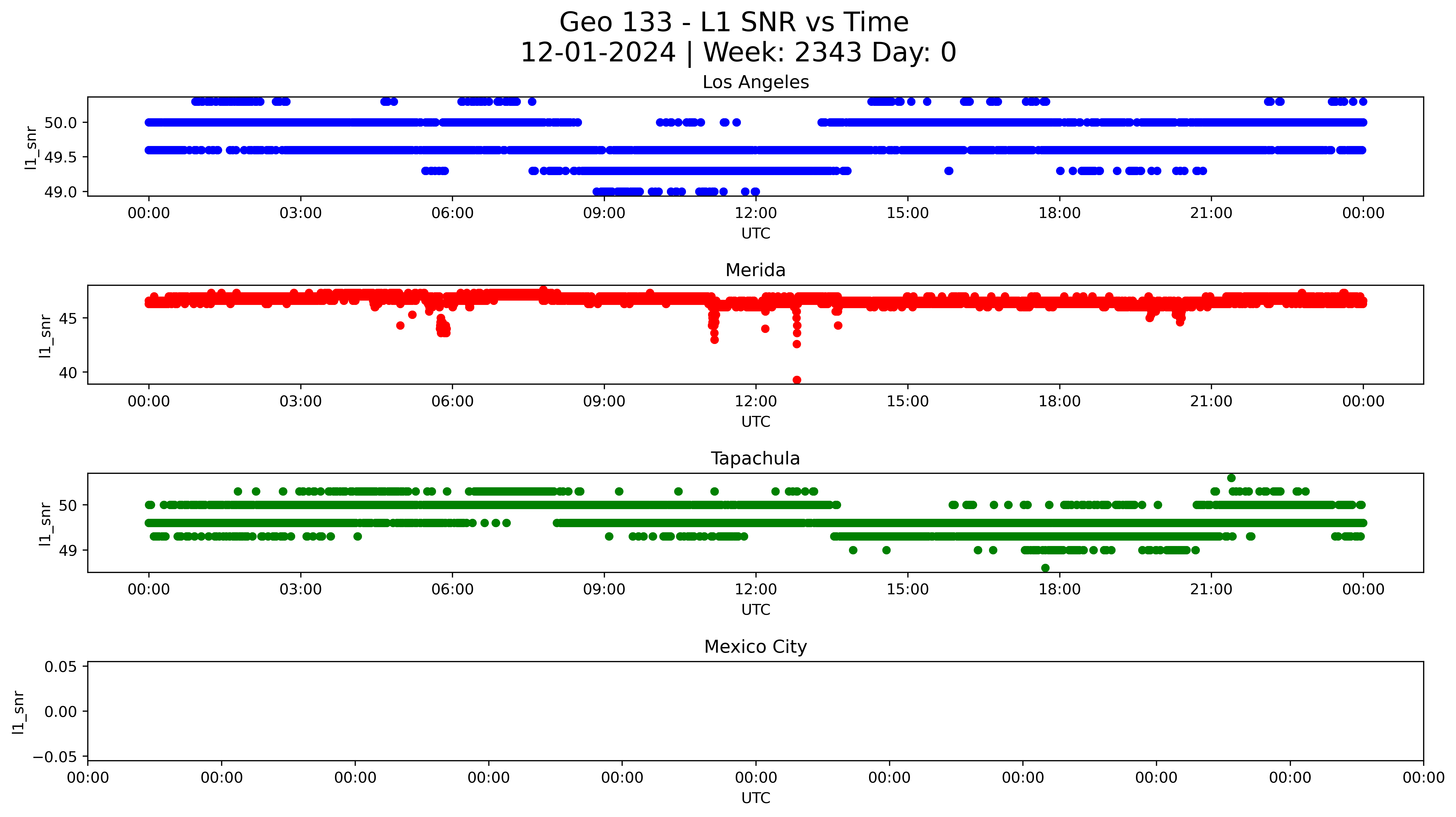This screenshot has height=817, width=1456.
Task: Click the 21:00 tick label on Merida plot
Action: 1211,401
